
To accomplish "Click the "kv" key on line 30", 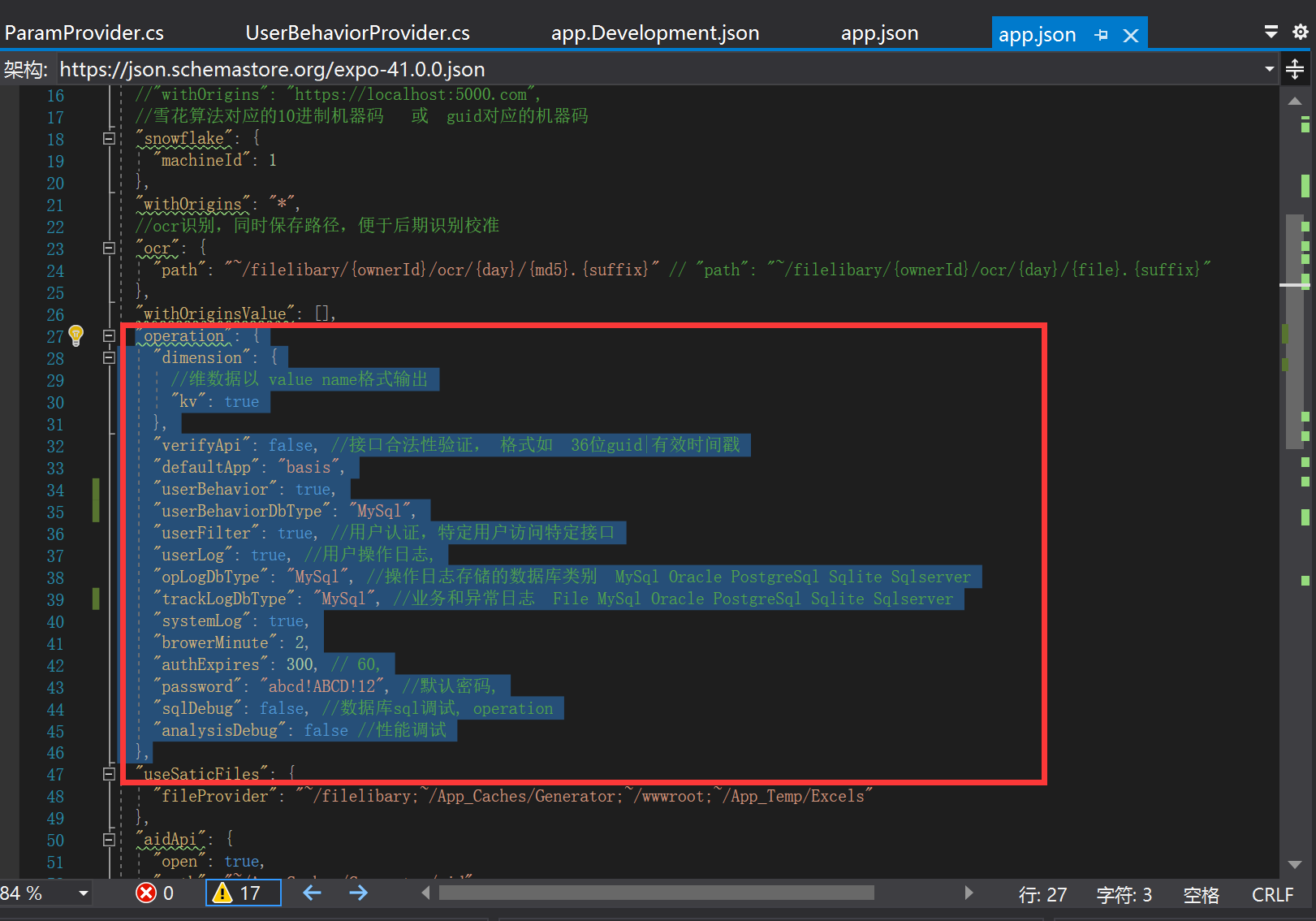I will pyautogui.click(x=188, y=402).
